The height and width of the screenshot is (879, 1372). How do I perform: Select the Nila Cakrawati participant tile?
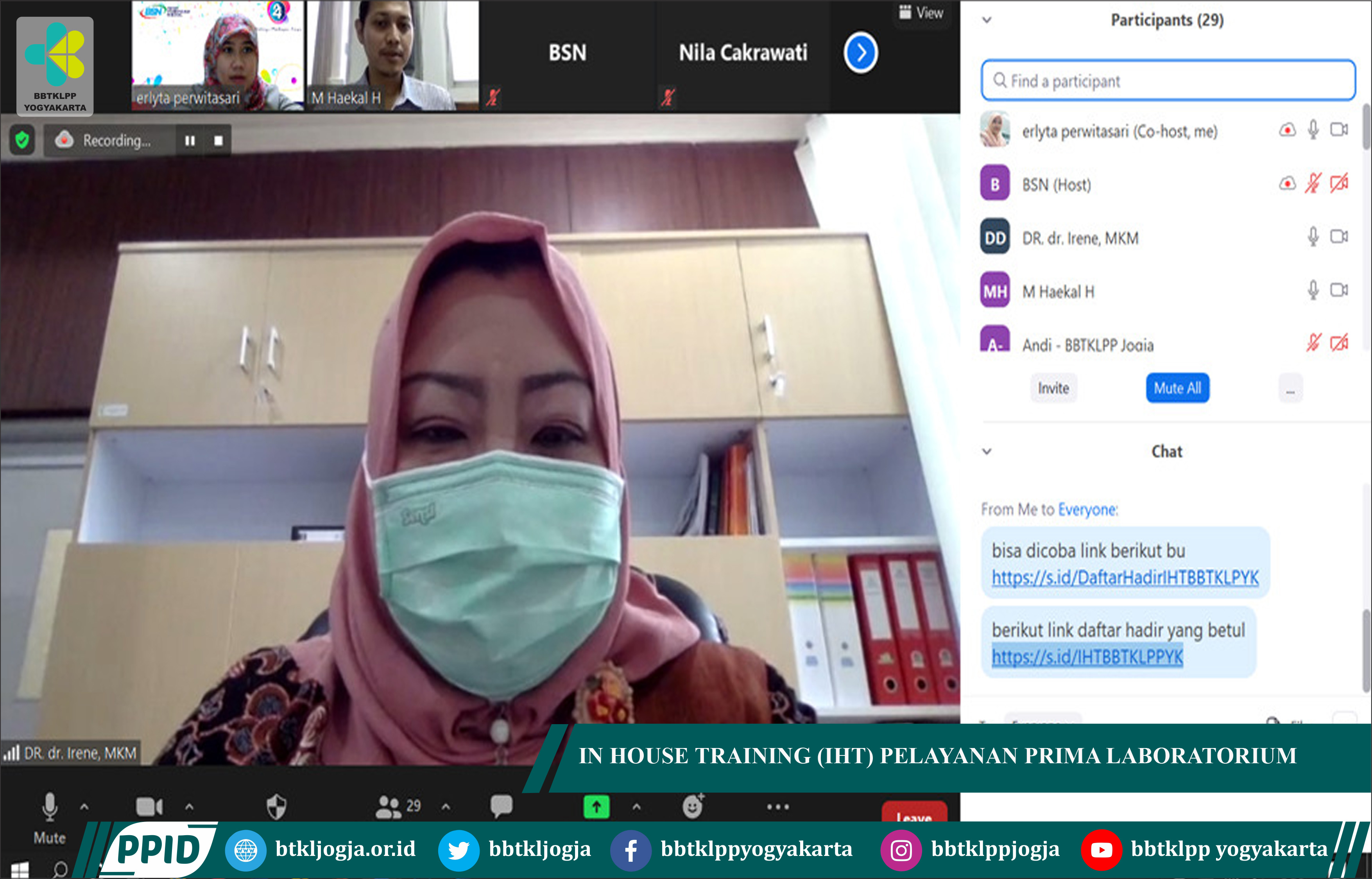click(x=743, y=56)
